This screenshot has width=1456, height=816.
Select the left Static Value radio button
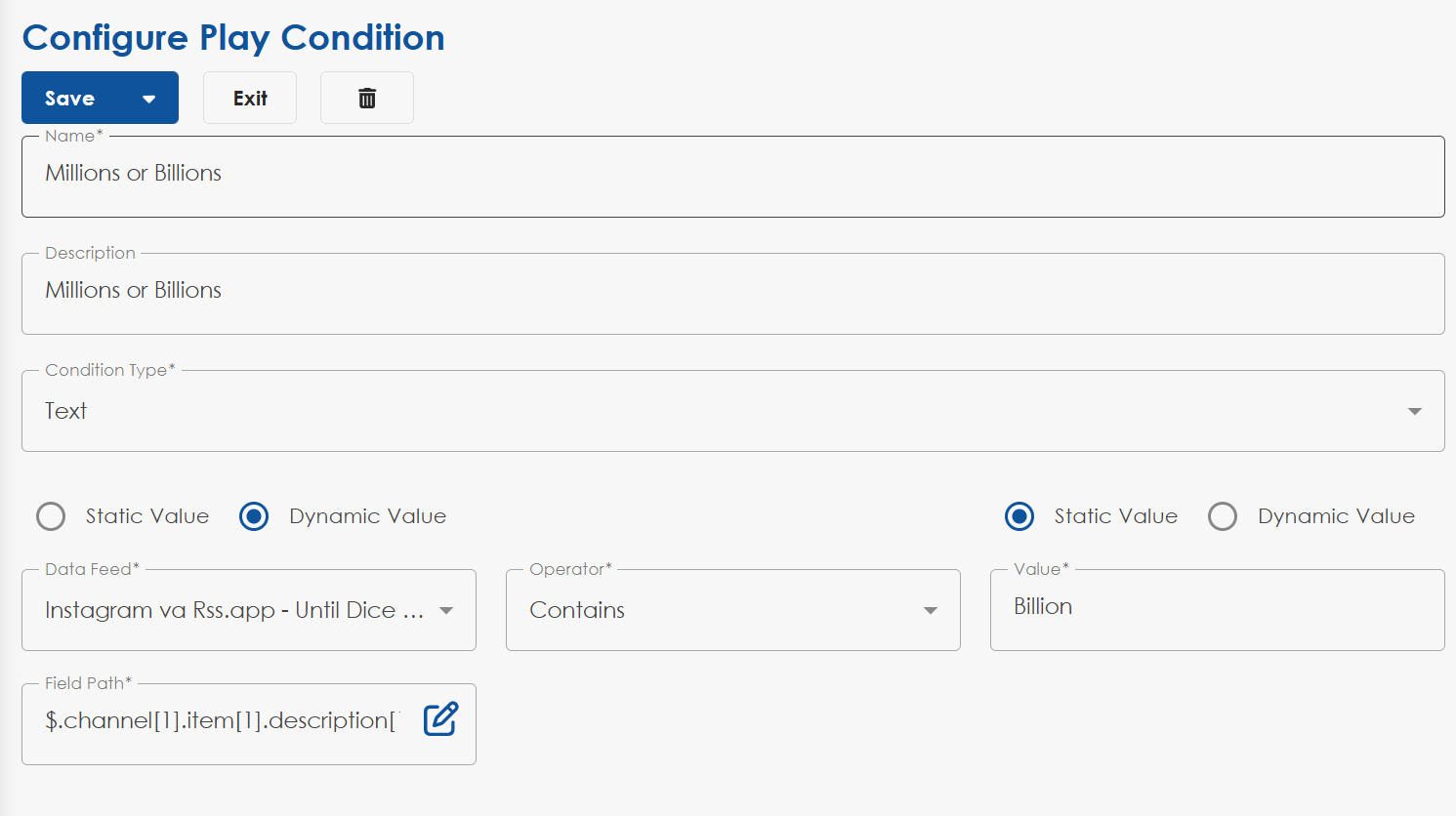[51, 516]
